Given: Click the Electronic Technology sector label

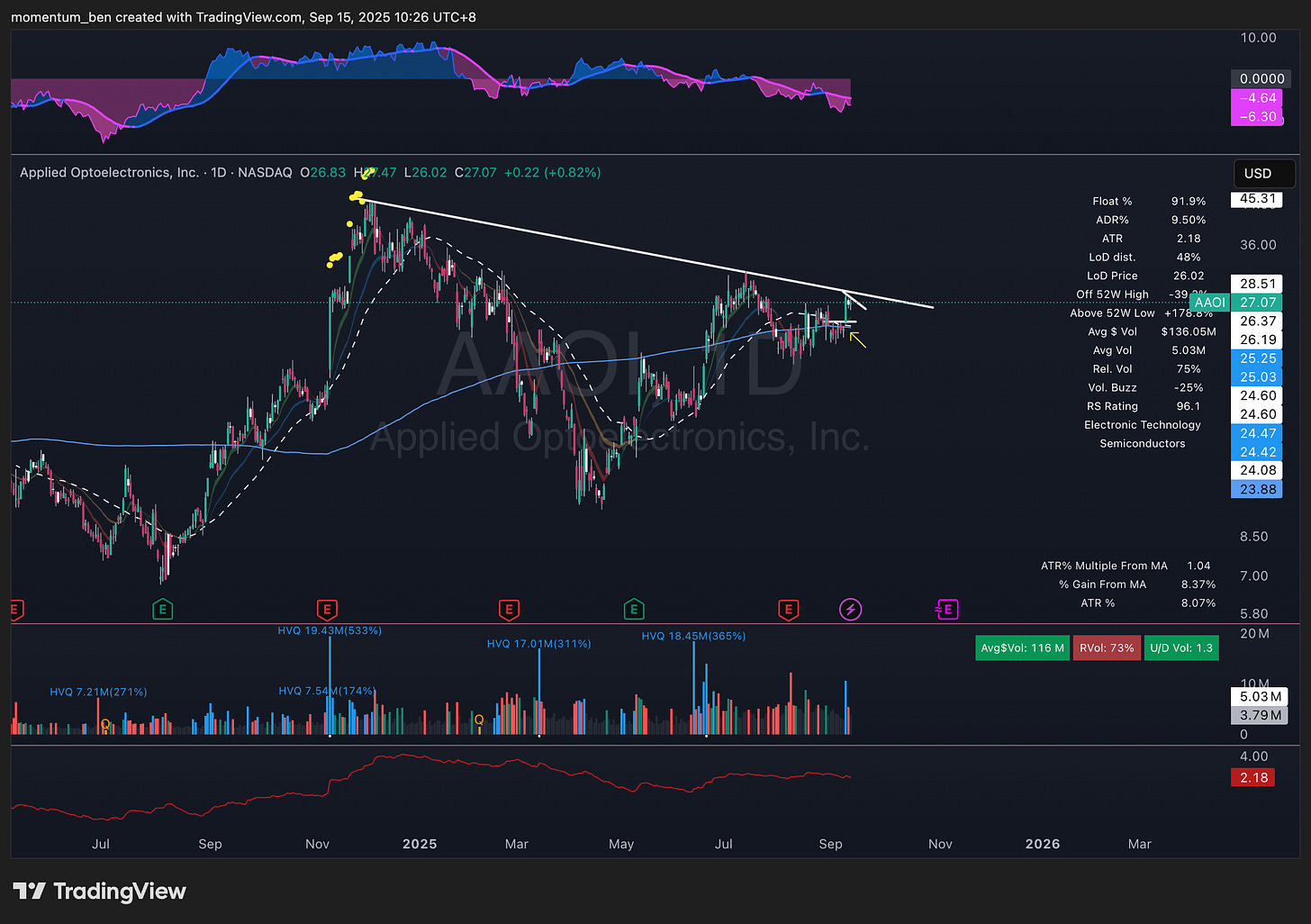Looking at the screenshot, I should pos(1143,425).
